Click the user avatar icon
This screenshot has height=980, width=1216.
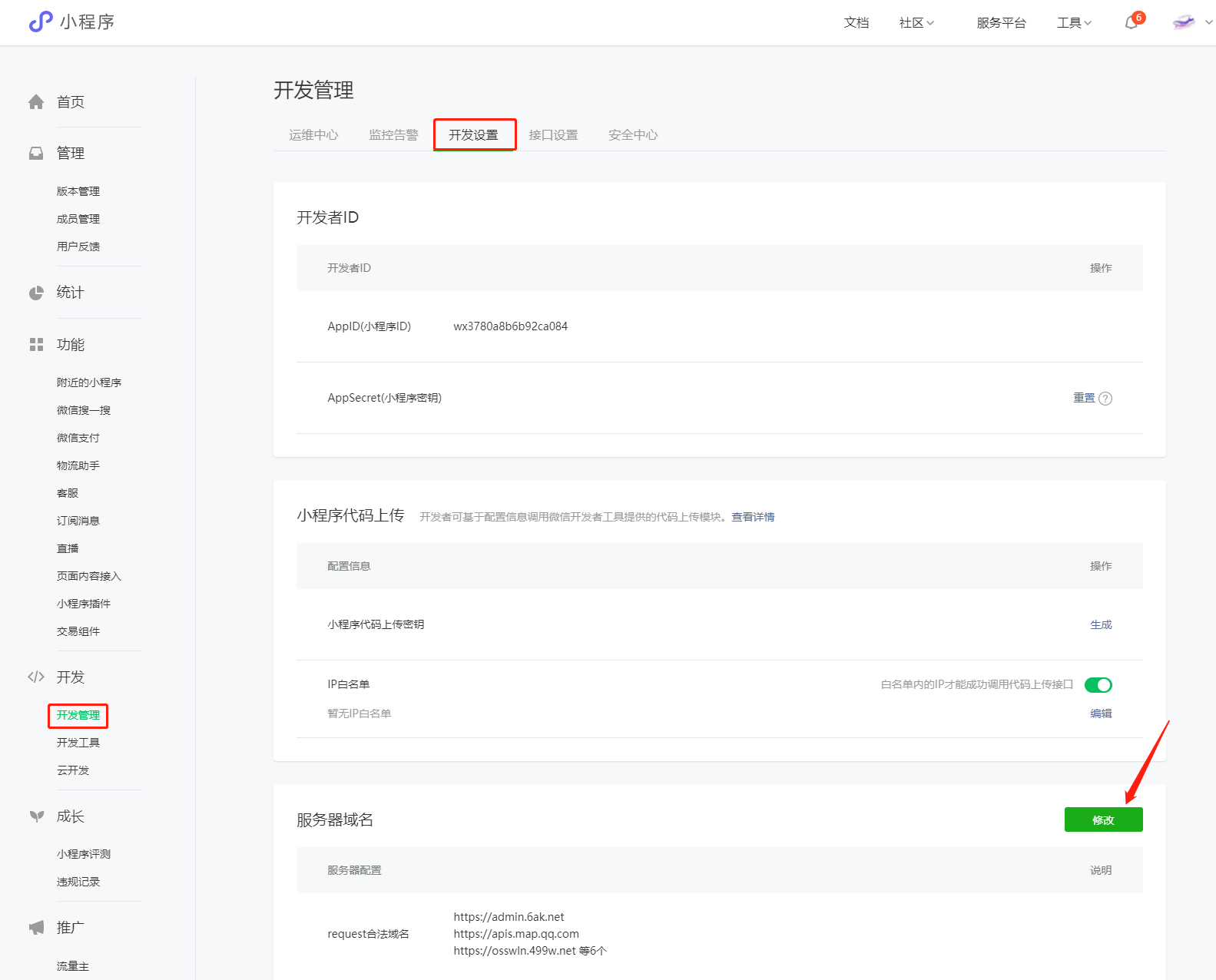pos(1184,22)
